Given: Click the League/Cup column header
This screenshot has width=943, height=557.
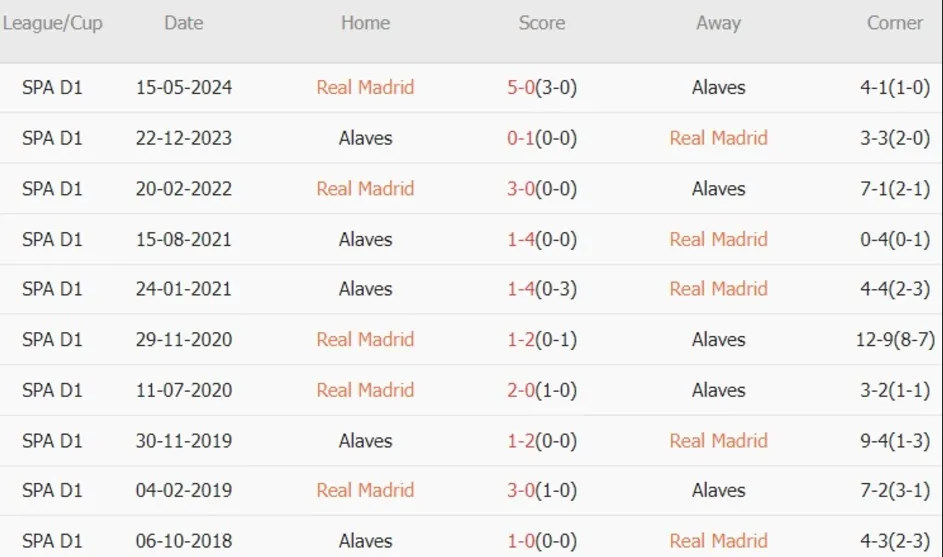Looking at the screenshot, I should coord(52,23).
